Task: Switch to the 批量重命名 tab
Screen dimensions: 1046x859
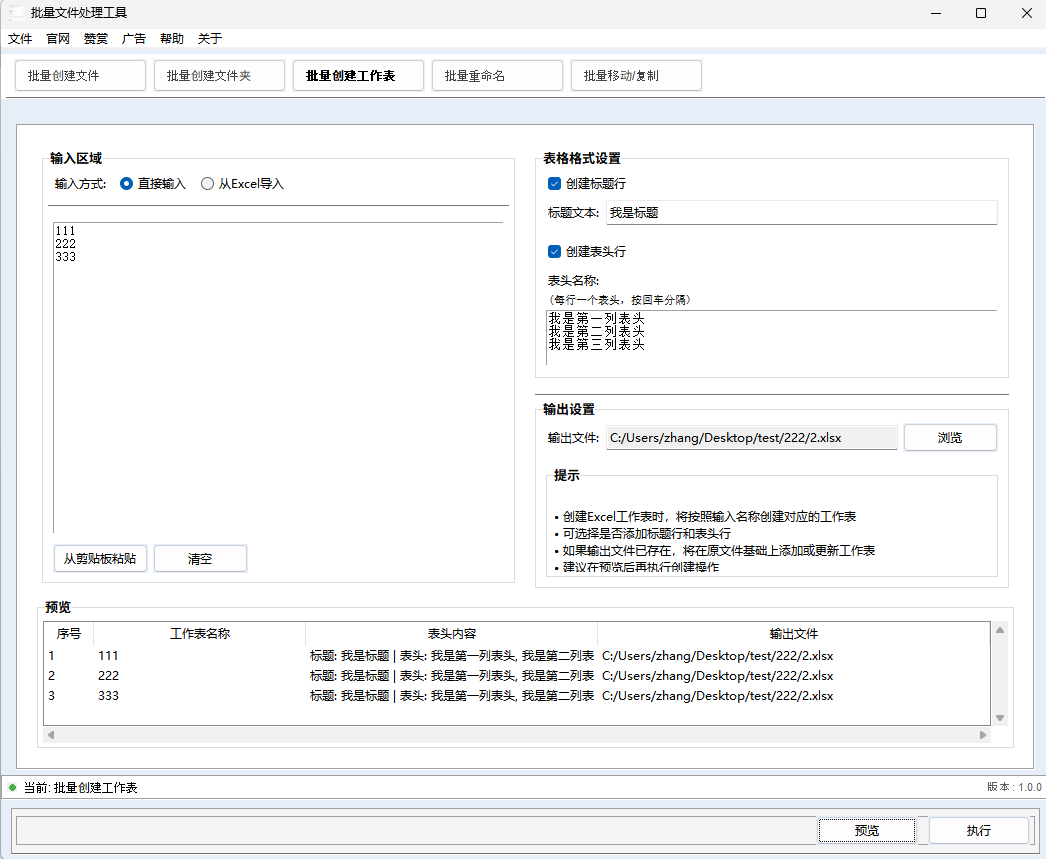Action: click(x=497, y=75)
